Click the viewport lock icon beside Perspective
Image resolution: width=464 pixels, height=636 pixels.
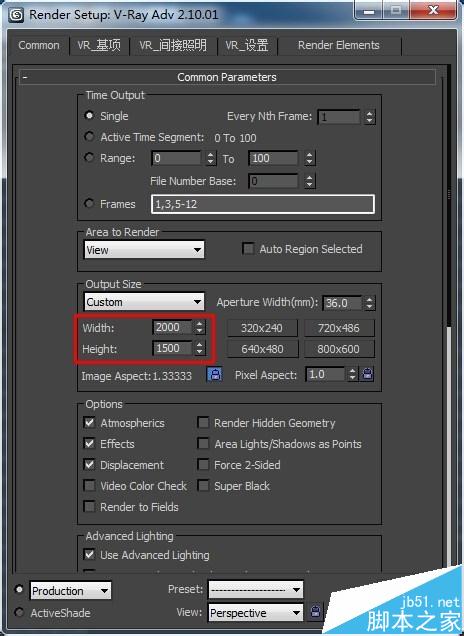316,611
